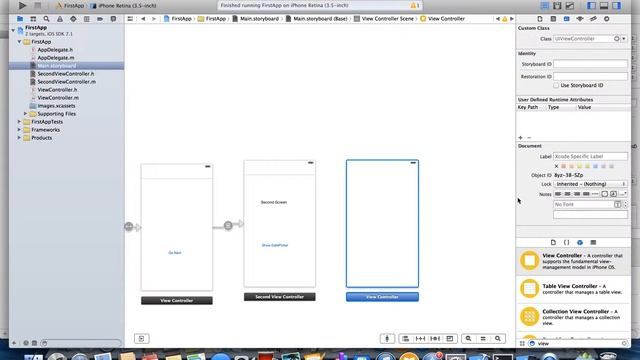The height and width of the screenshot is (360, 640).
Task: Click the Restoration ID input field
Action: (590, 76)
